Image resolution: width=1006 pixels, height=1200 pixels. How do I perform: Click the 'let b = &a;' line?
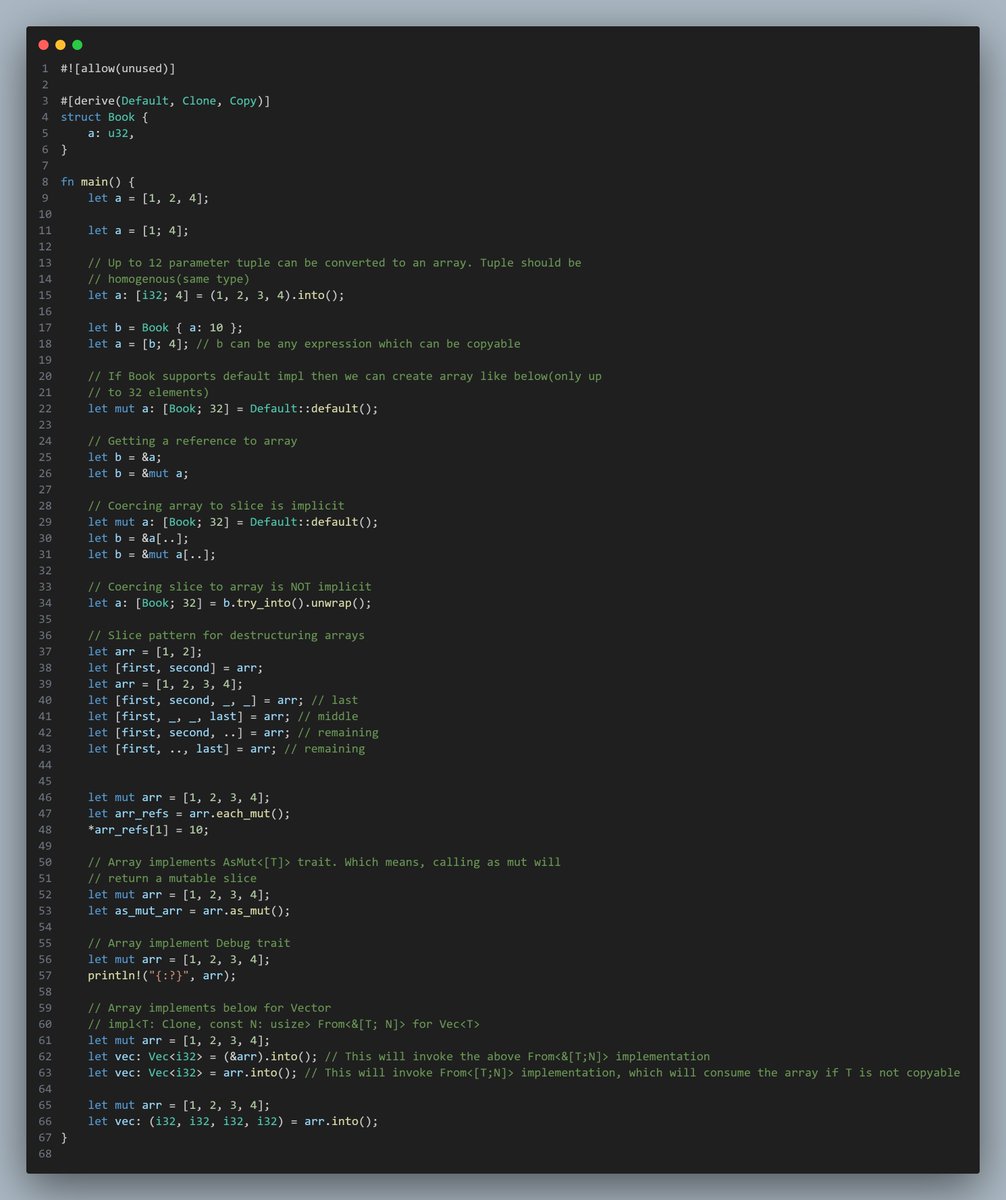(124, 457)
